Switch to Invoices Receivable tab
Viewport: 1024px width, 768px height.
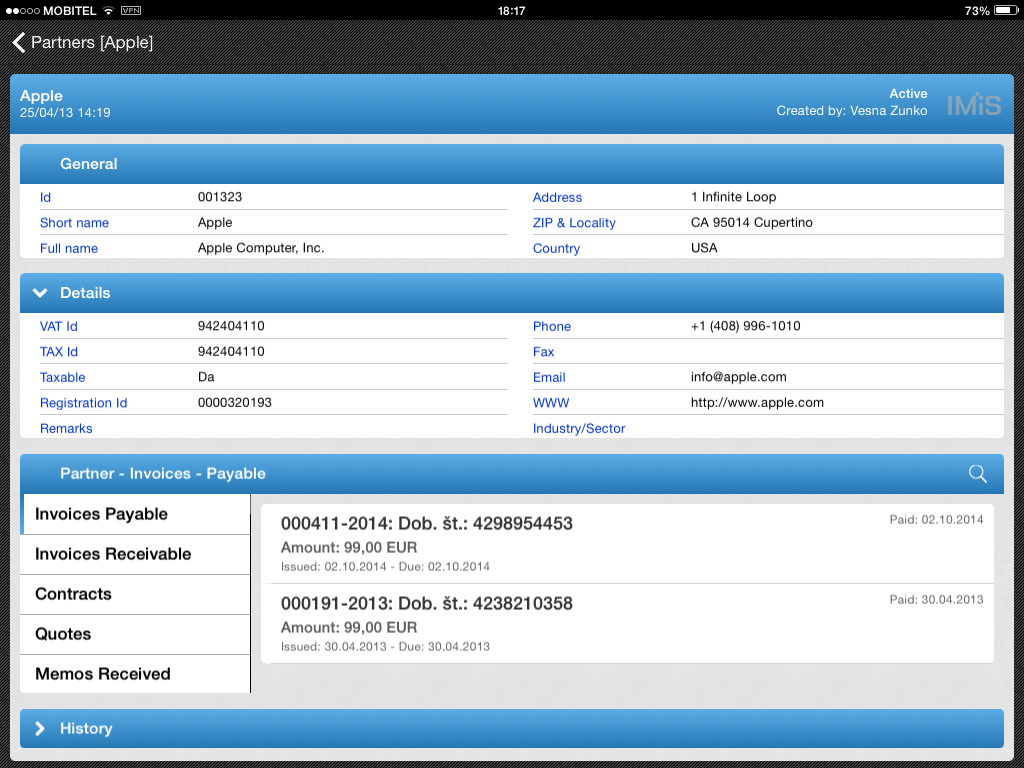(x=135, y=554)
